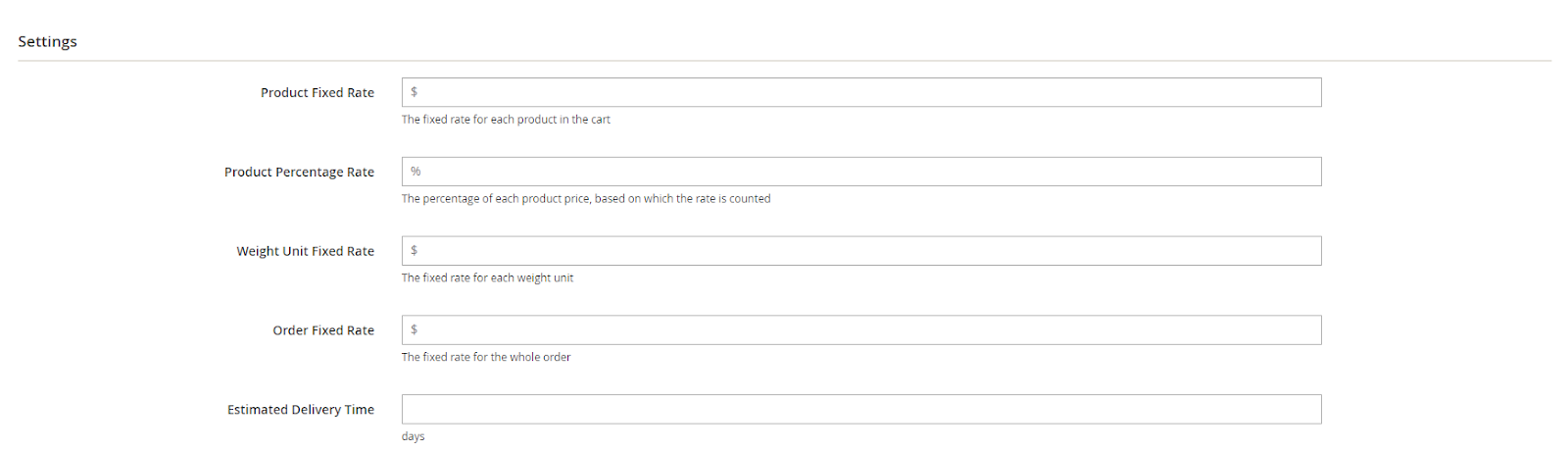Click the Settings section heading
1568x452 pixels.
point(47,41)
